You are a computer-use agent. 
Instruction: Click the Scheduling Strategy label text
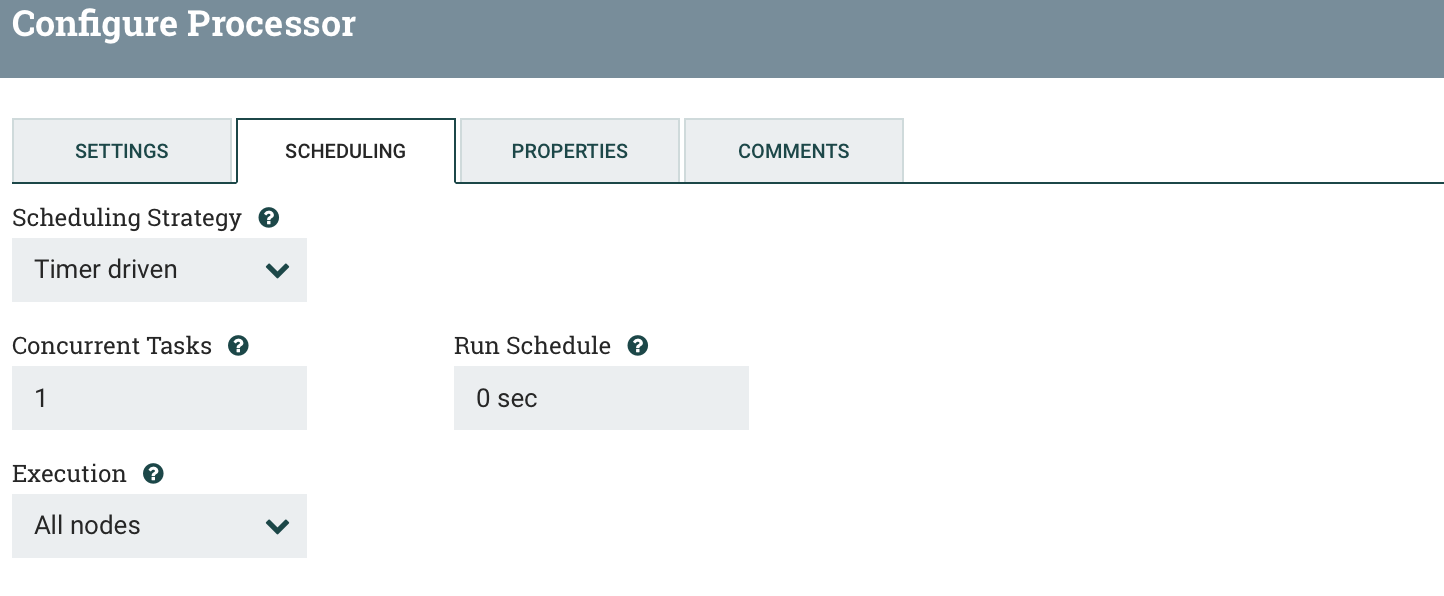click(127, 218)
